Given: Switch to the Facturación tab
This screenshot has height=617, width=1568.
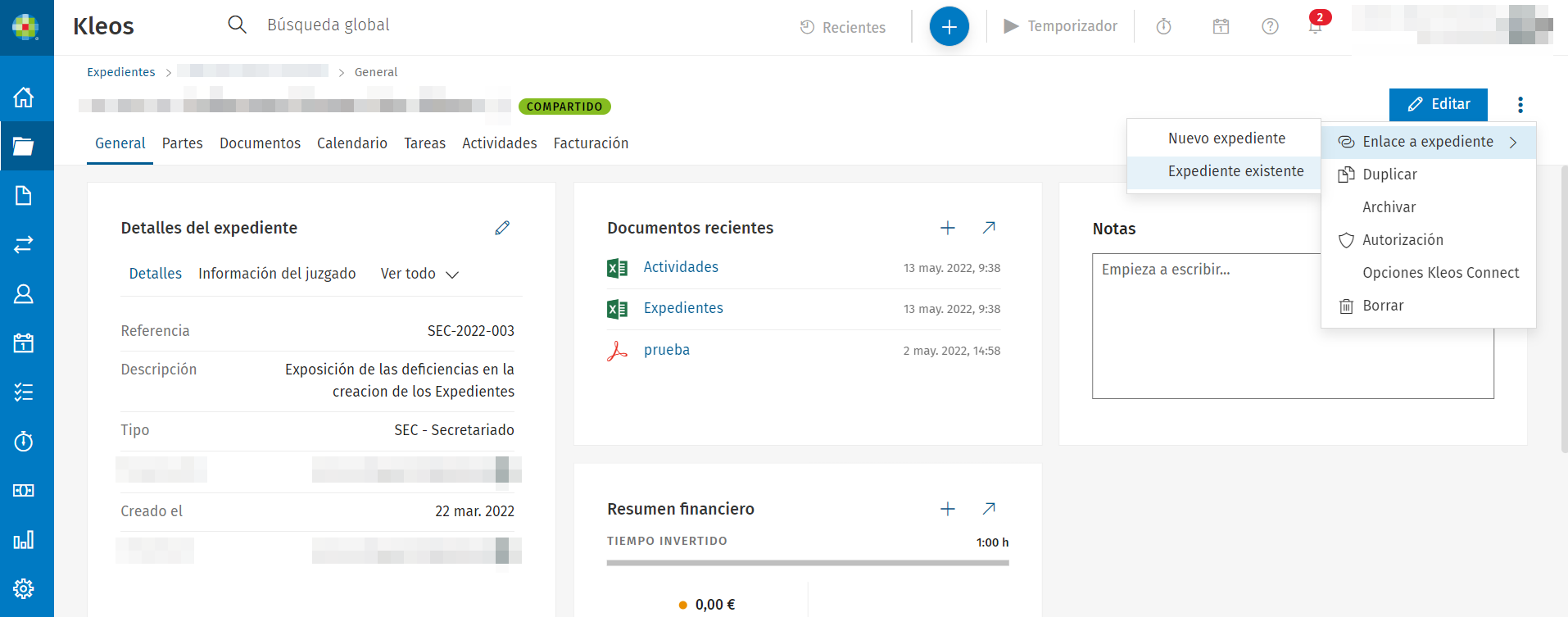Looking at the screenshot, I should (x=591, y=143).
